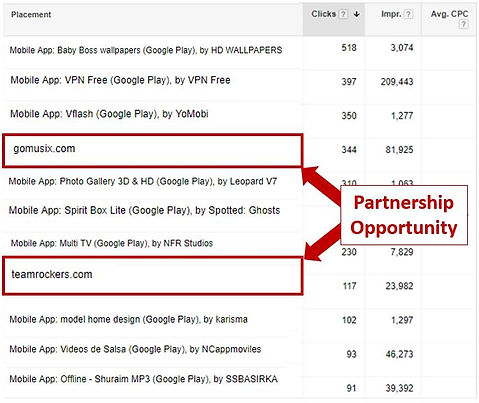Click the 344 clicks value

point(349,150)
